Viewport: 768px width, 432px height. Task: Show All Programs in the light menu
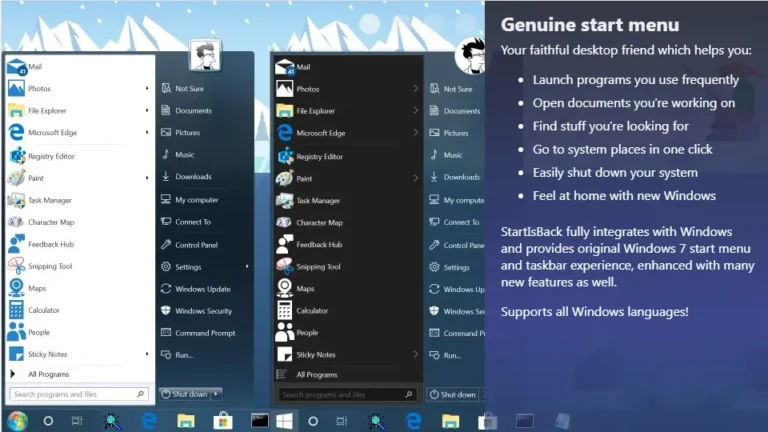(47, 374)
